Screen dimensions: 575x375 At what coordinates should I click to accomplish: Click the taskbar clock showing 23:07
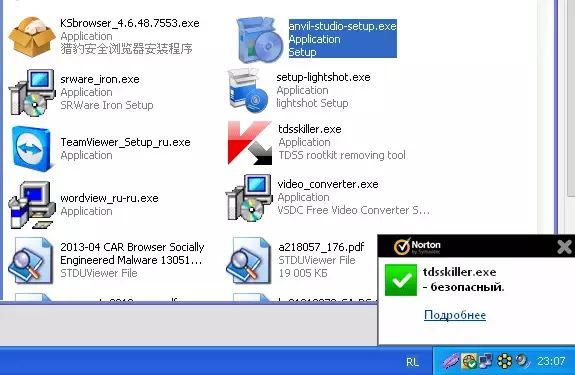coord(551,361)
